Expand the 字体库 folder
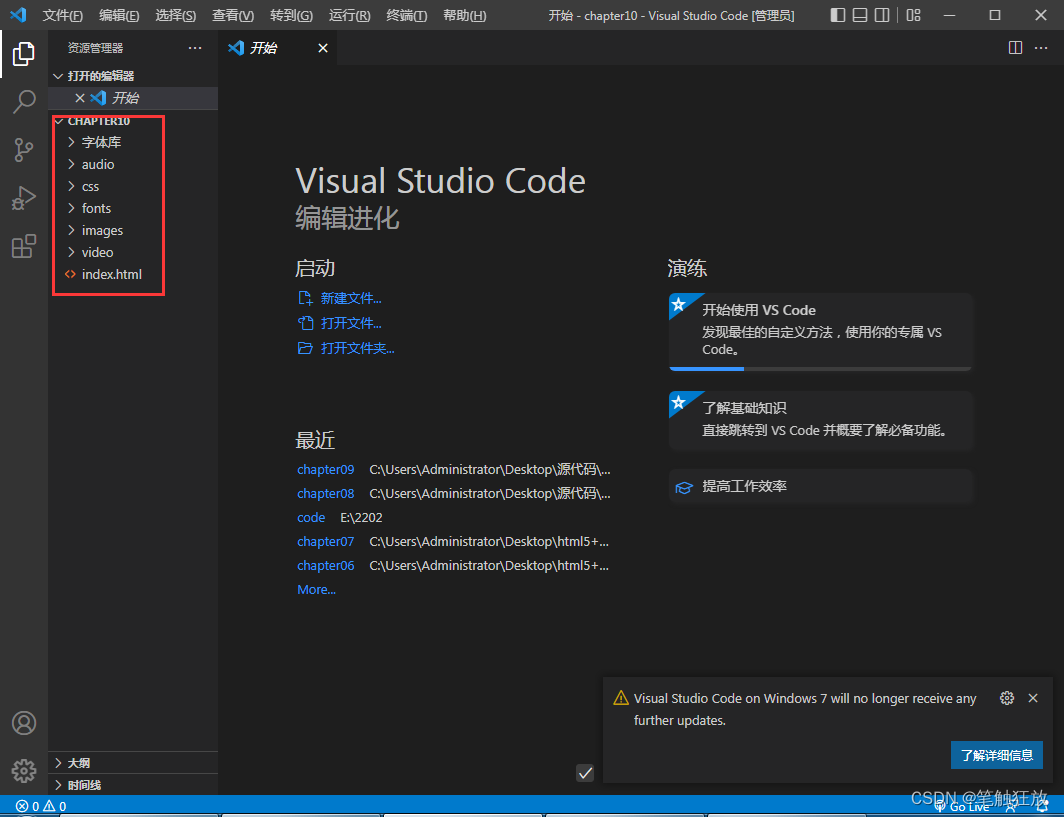The height and width of the screenshot is (817, 1064). (x=133, y=142)
